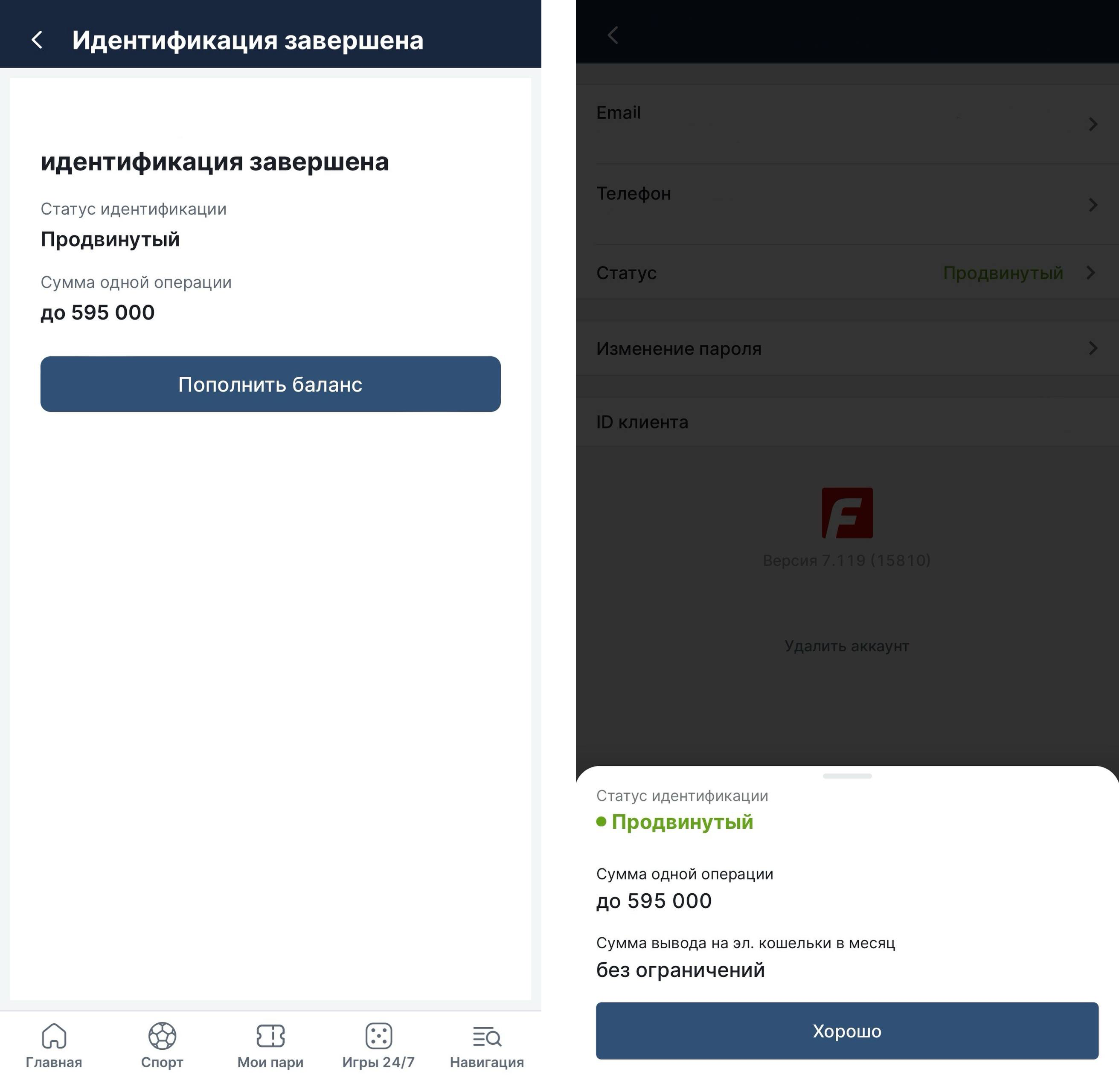
Task: Tap the dimmed back arrow on profile screen
Action: pyautogui.click(x=613, y=35)
